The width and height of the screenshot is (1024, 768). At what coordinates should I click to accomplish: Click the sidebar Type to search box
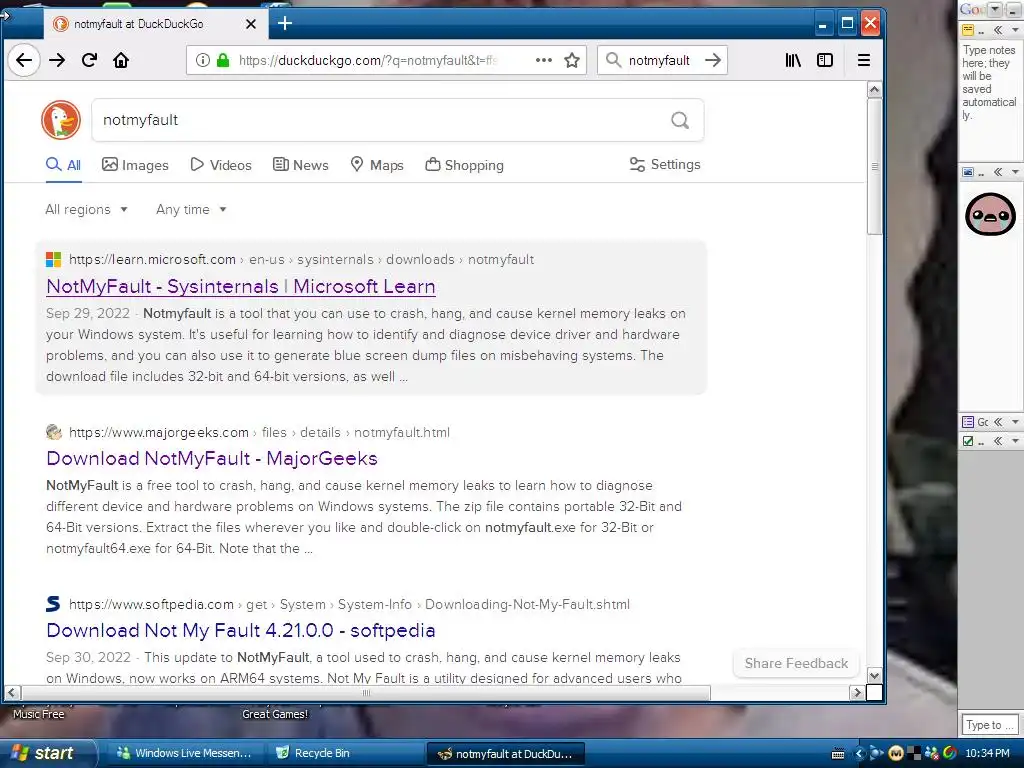tap(989, 724)
